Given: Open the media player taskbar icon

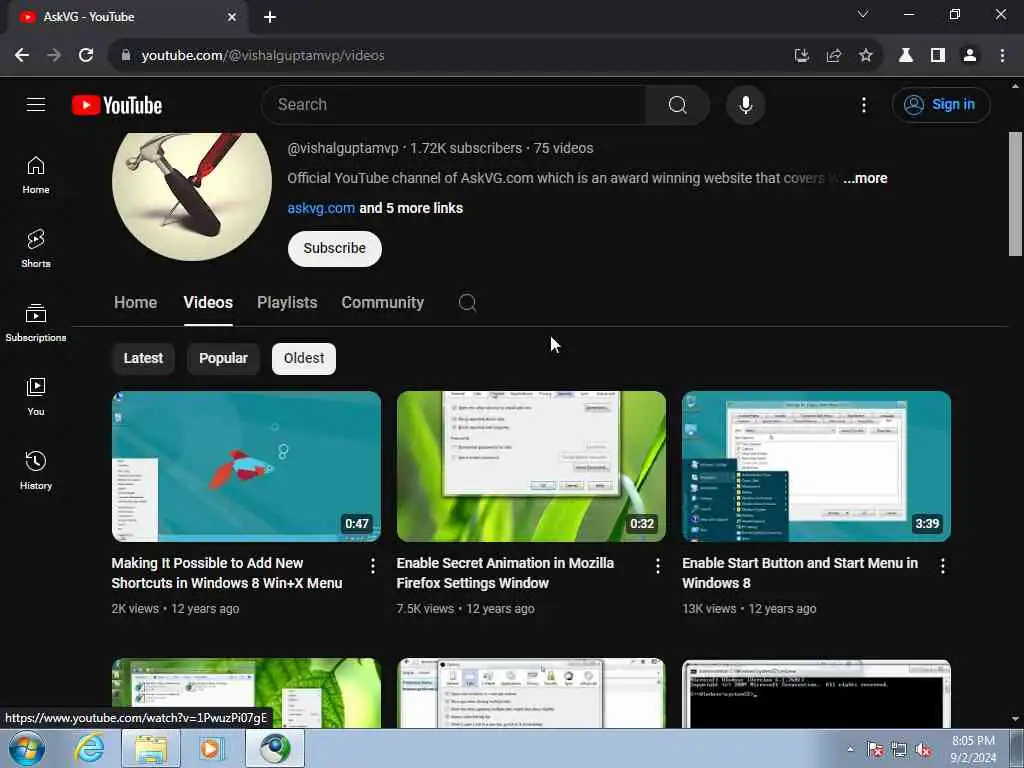Looking at the screenshot, I should [210, 748].
